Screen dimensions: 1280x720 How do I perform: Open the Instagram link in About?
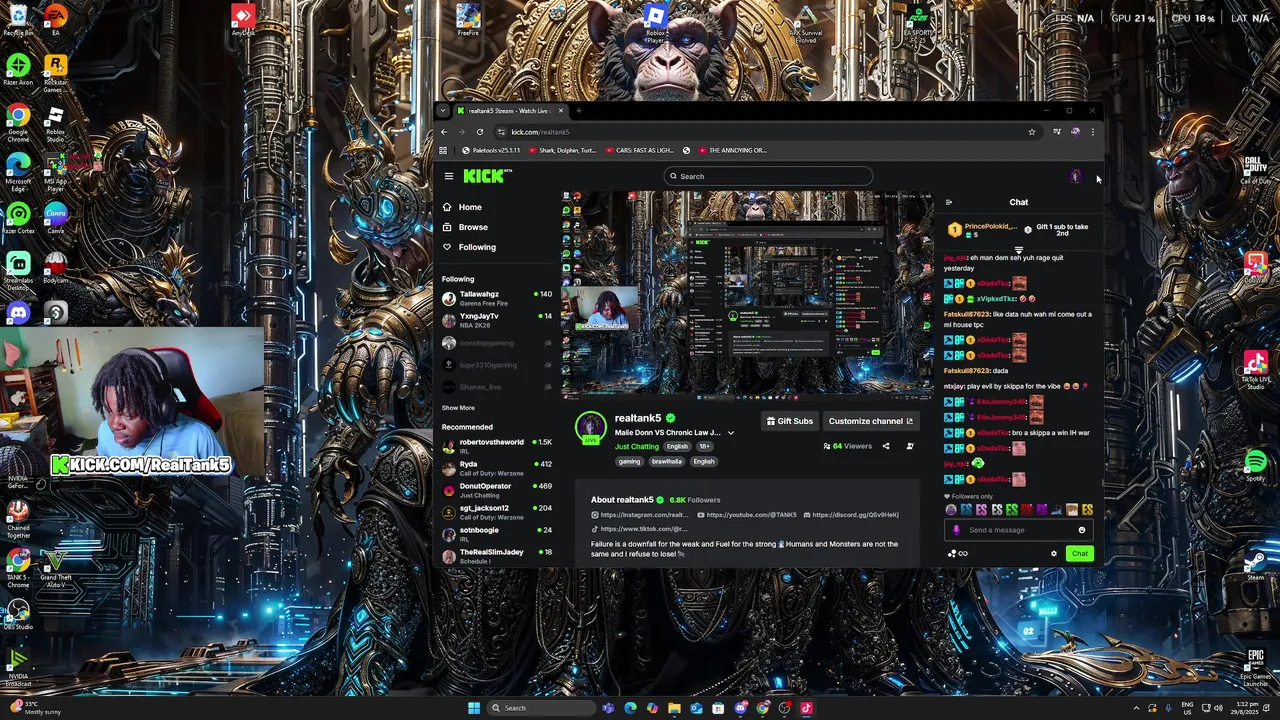(x=639, y=515)
